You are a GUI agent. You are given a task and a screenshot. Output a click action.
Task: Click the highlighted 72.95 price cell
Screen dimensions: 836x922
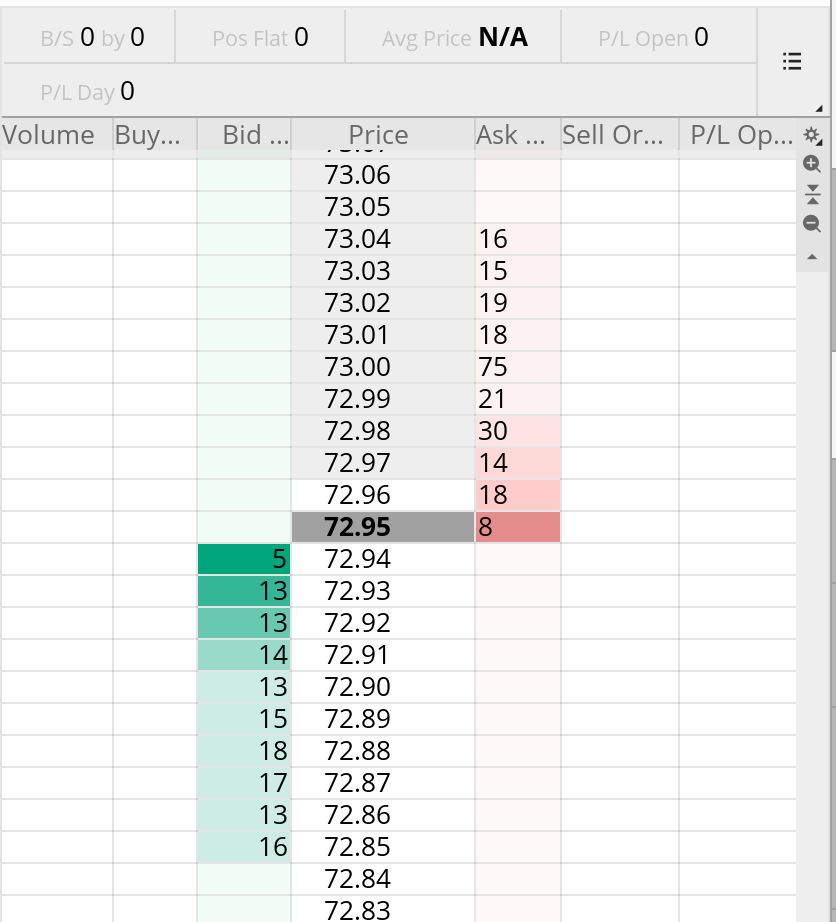coord(383,527)
